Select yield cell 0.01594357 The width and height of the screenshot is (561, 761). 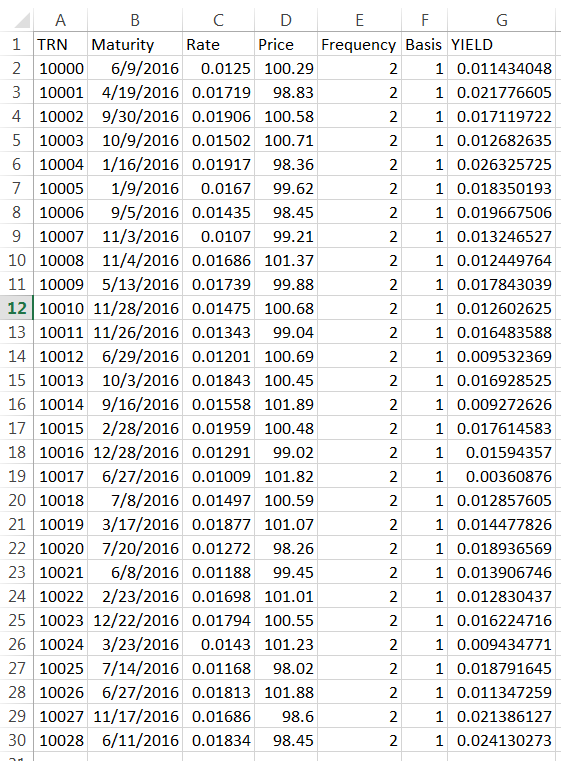(x=502, y=452)
